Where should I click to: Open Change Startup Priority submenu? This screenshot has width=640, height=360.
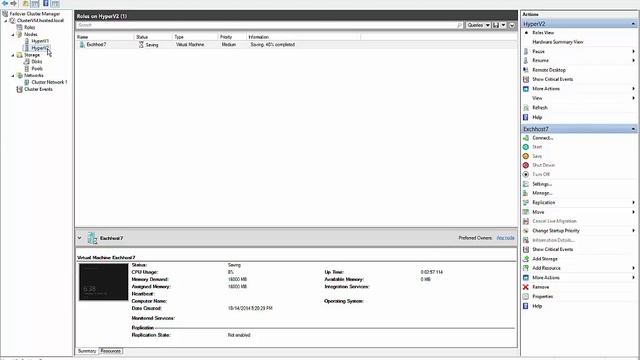[633, 231]
